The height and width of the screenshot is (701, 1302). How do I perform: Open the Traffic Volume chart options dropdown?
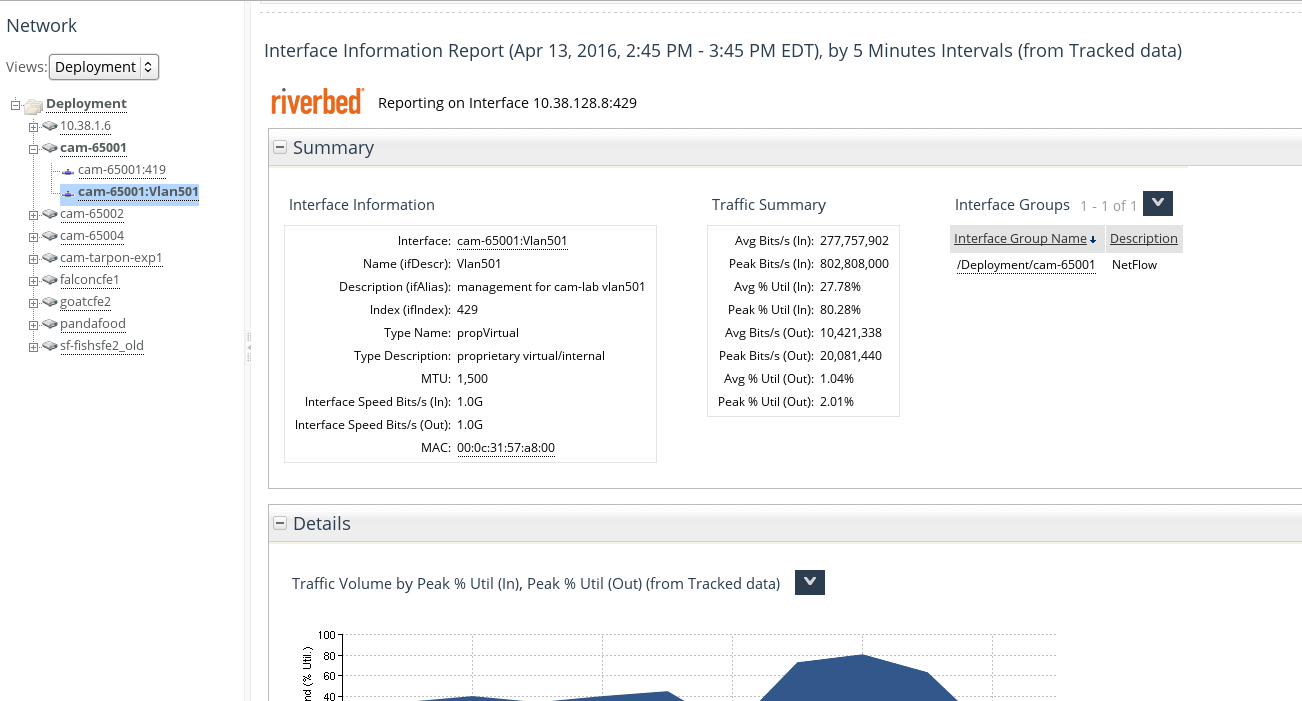coord(810,583)
